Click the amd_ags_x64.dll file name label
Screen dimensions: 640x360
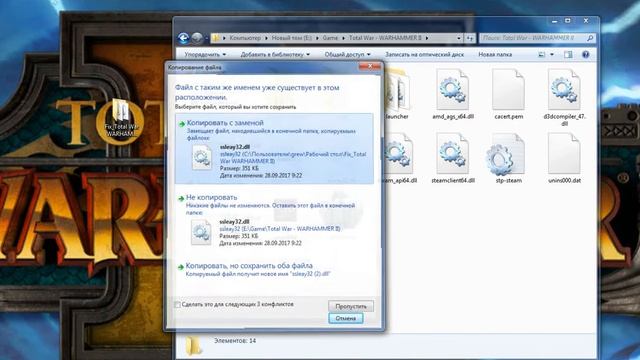click(453, 116)
